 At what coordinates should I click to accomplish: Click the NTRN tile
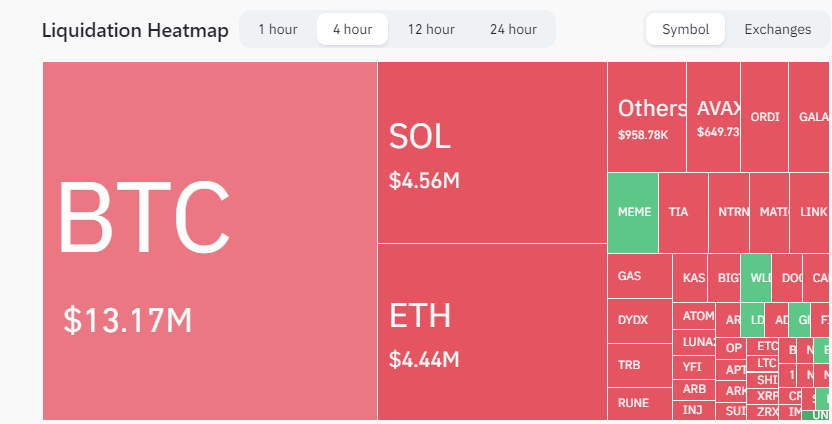(730, 212)
